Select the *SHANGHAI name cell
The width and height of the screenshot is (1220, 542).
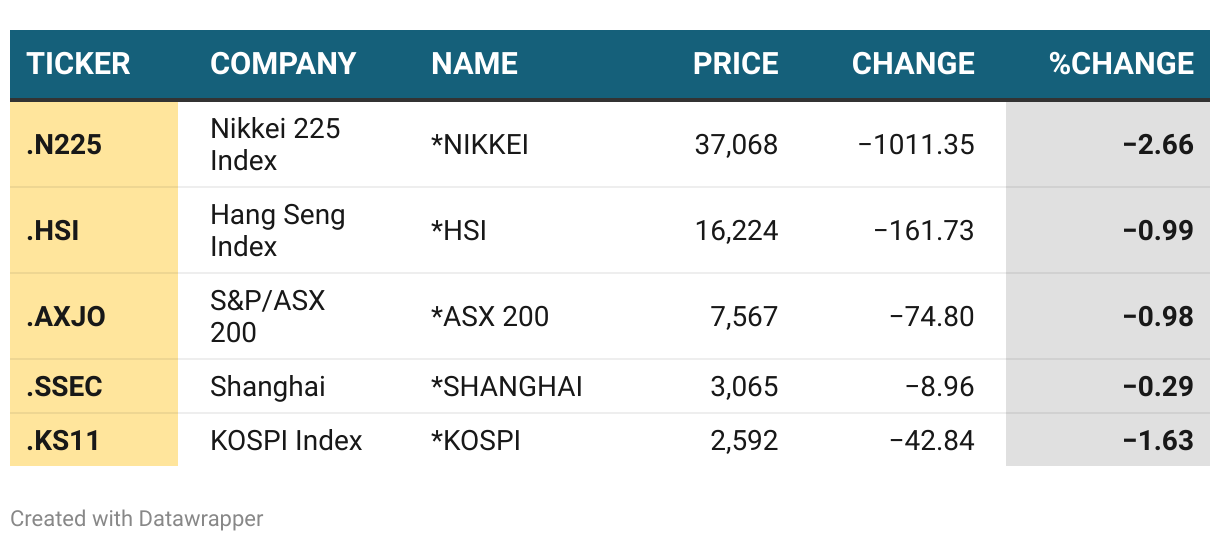coord(507,387)
